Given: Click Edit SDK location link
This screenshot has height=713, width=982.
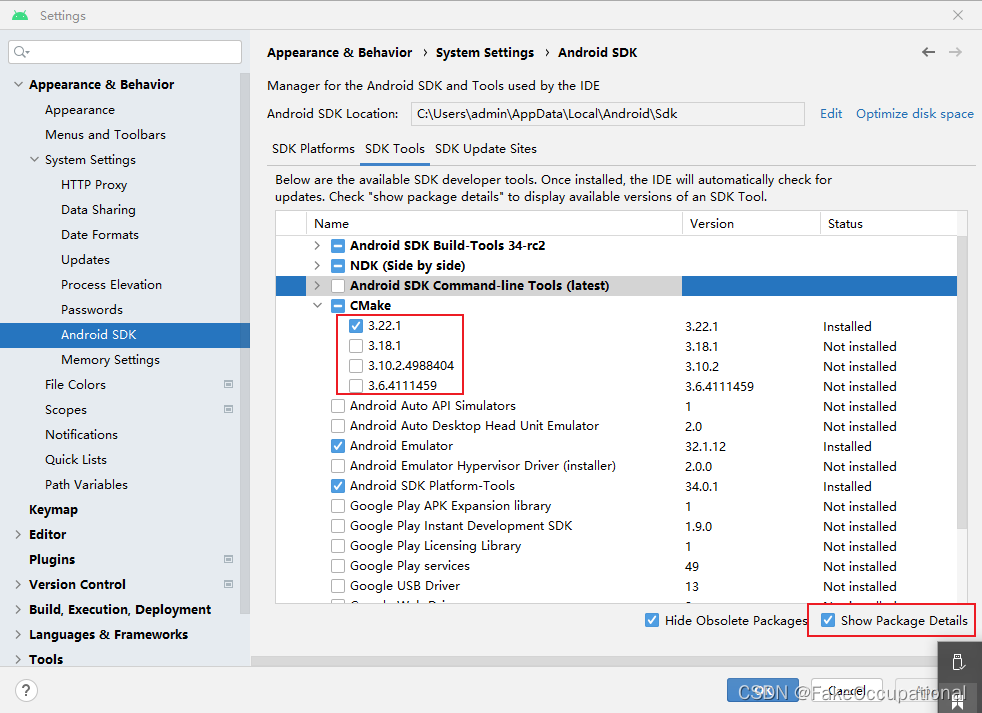Looking at the screenshot, I should [831, 114].
